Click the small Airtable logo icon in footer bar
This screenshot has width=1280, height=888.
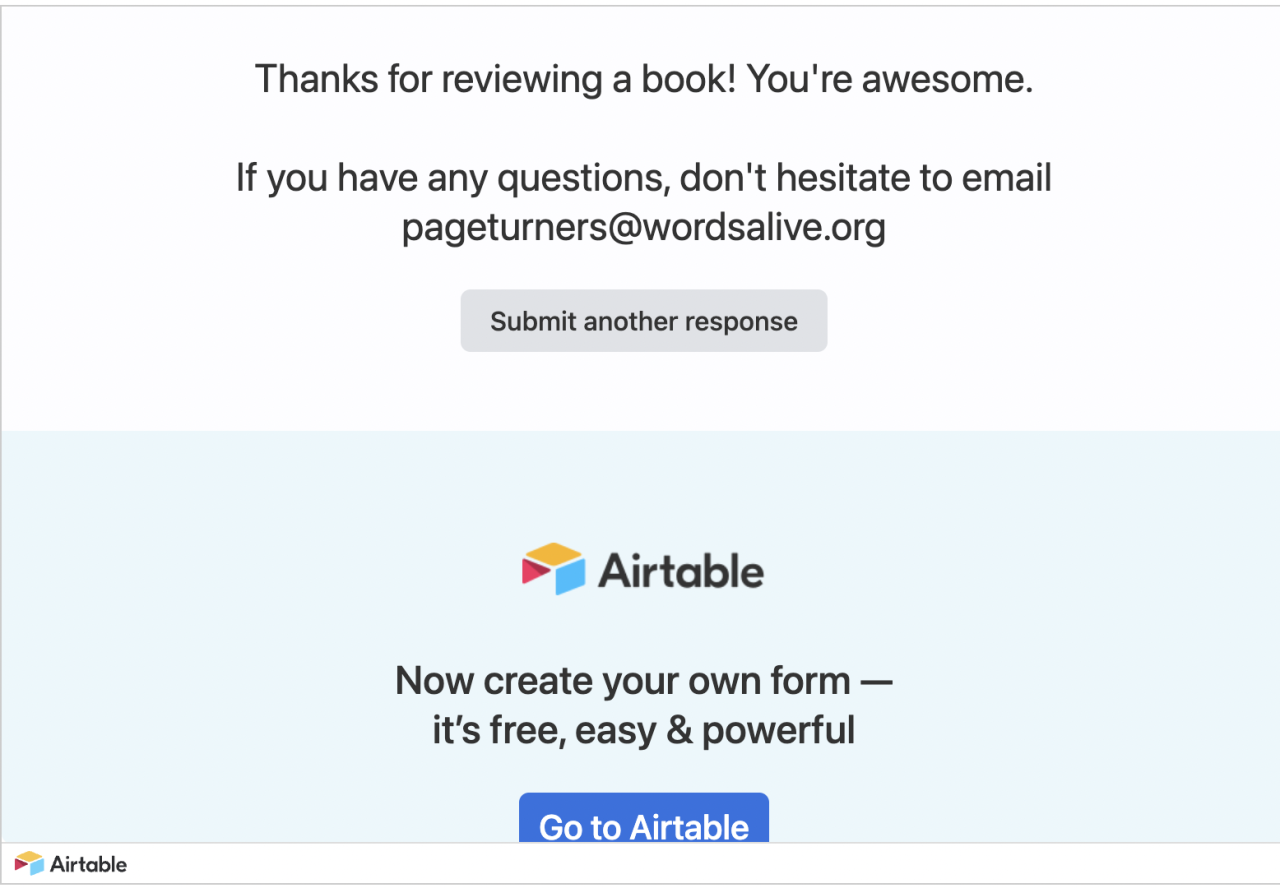30,864
